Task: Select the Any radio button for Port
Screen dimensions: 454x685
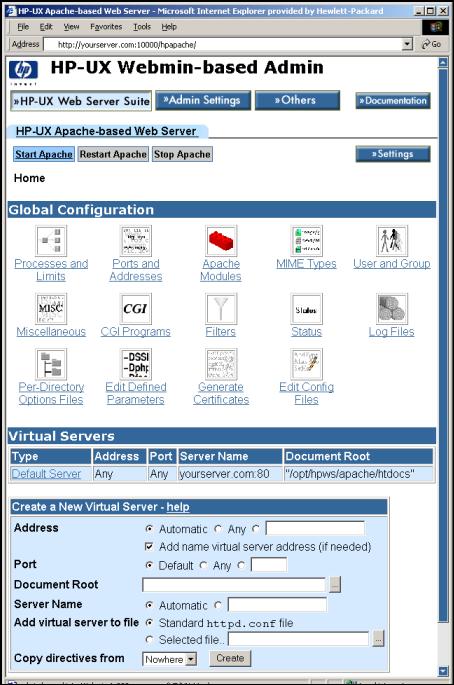Action: [x=203, y=565]
